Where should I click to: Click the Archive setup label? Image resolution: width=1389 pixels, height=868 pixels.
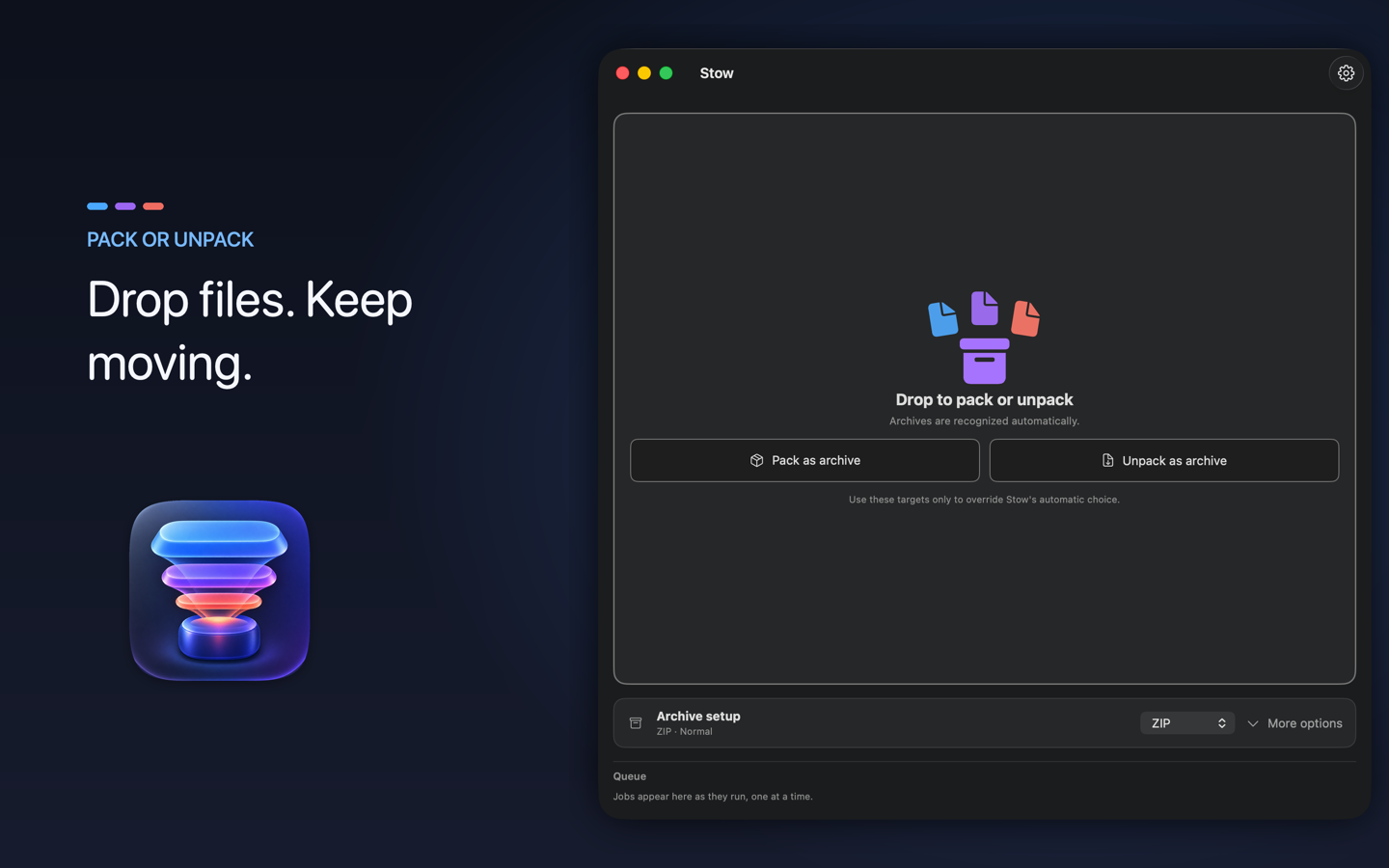[x=698, y=716]
